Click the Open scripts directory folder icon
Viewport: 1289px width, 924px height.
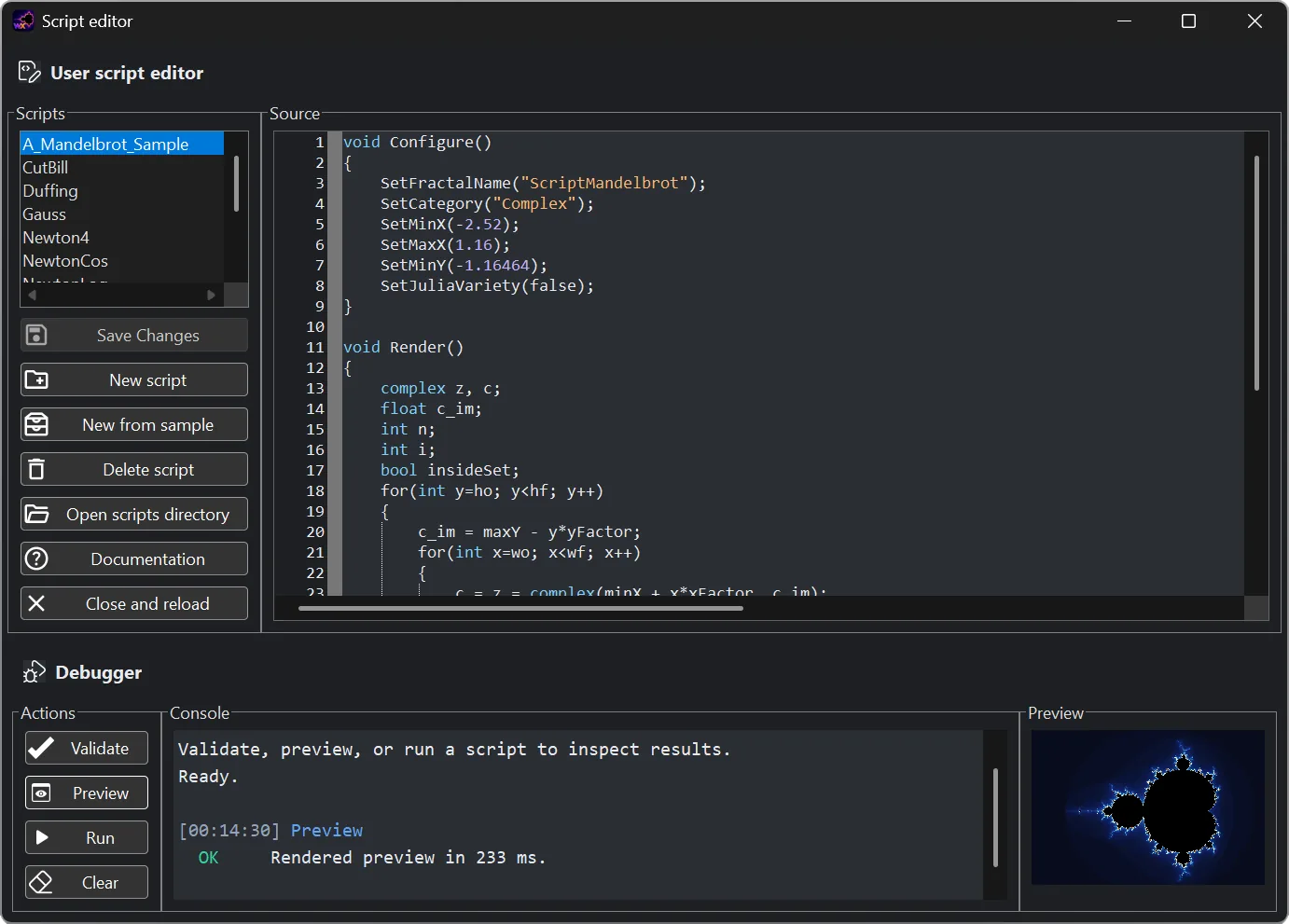coord(36,514)
